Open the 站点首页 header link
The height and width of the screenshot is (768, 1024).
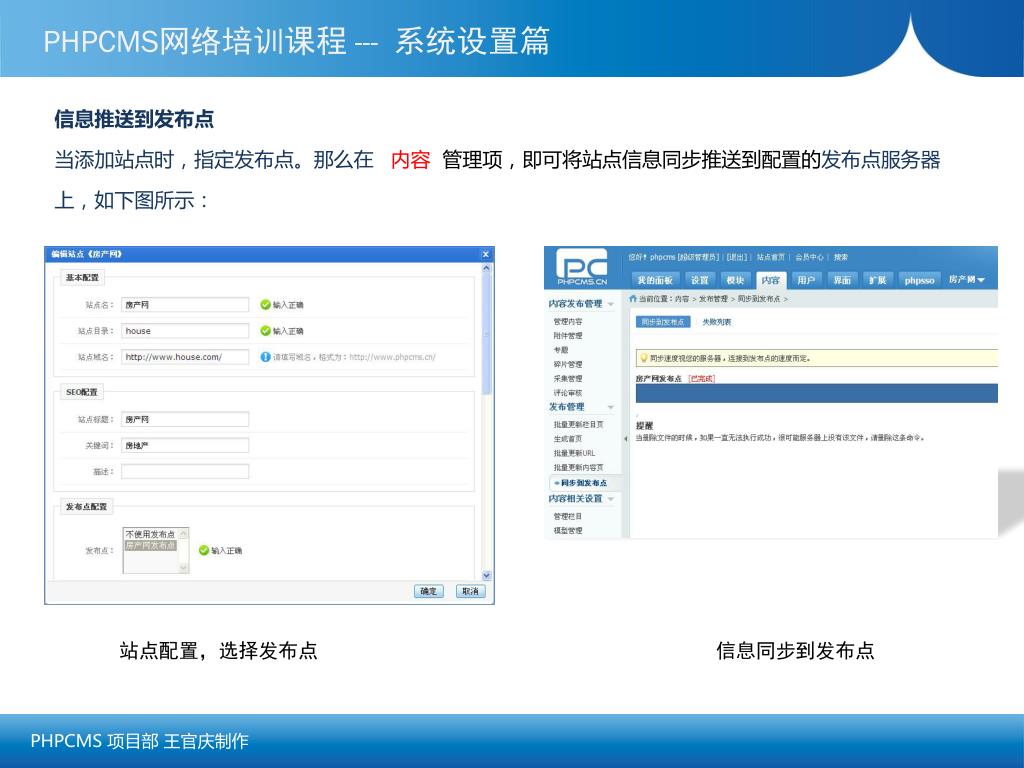pyautogui.click(x=771, y=257)
